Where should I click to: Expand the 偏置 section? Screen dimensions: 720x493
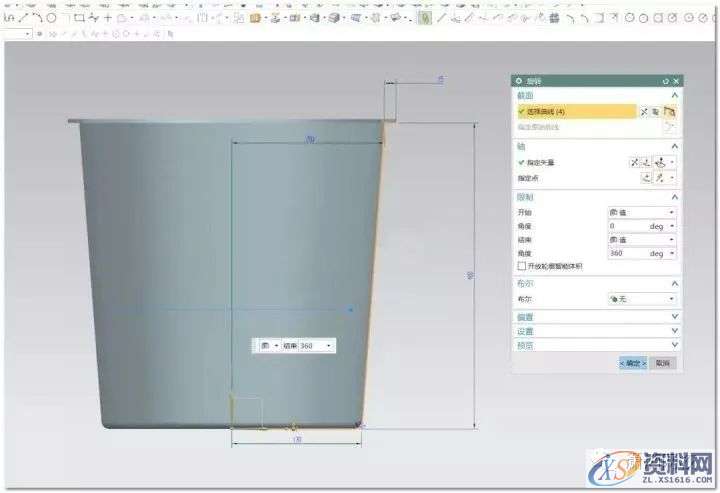tap(675, 317)
